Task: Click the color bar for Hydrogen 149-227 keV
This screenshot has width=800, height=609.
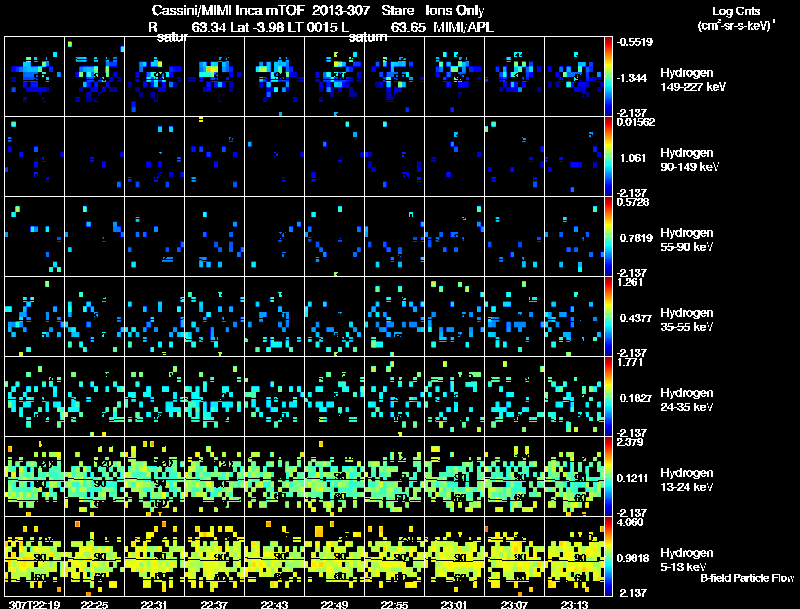Action: (610, 76)
